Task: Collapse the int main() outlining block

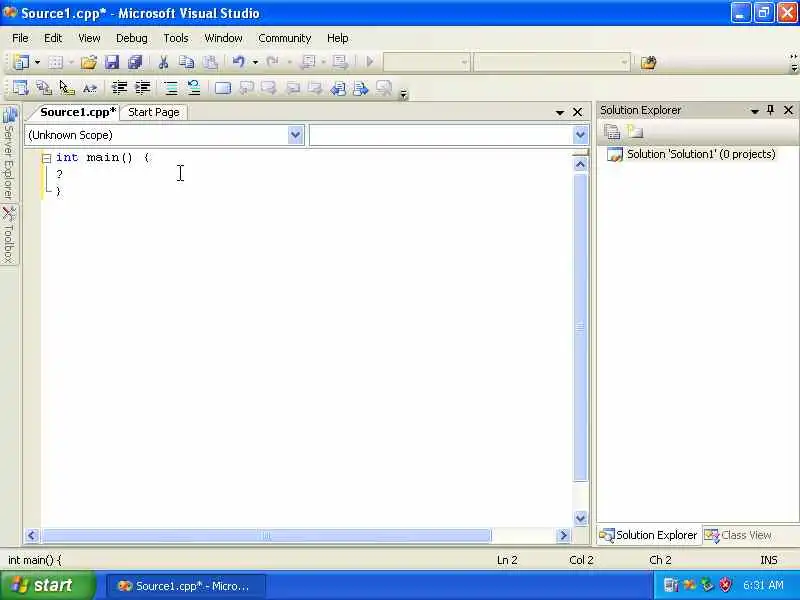Action: pos(46,158)
